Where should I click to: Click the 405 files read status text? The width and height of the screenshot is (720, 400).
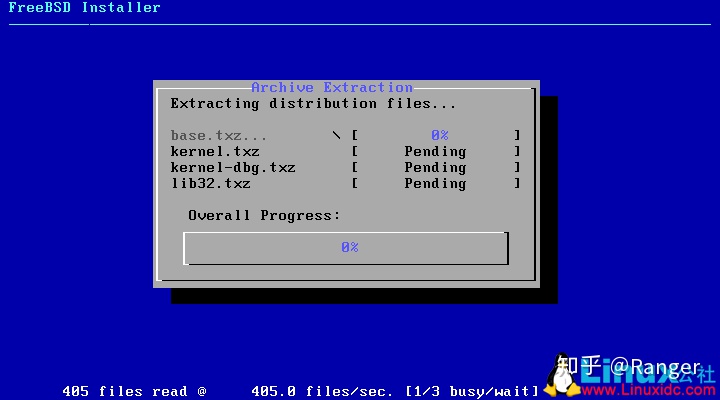(134, 391)
